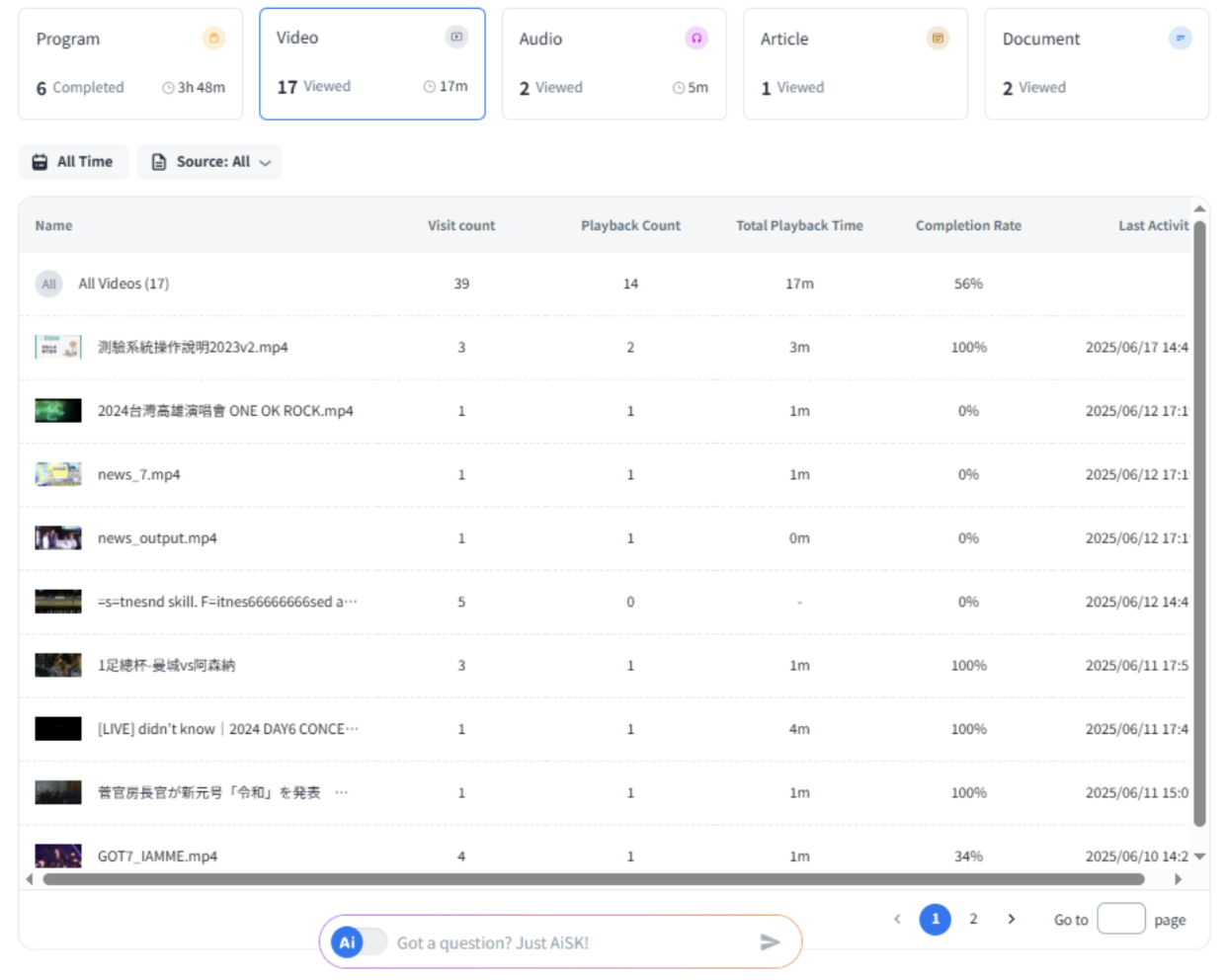Switch to the Document tab card
The image size is (1227, 980).
tap(1096, 64)
